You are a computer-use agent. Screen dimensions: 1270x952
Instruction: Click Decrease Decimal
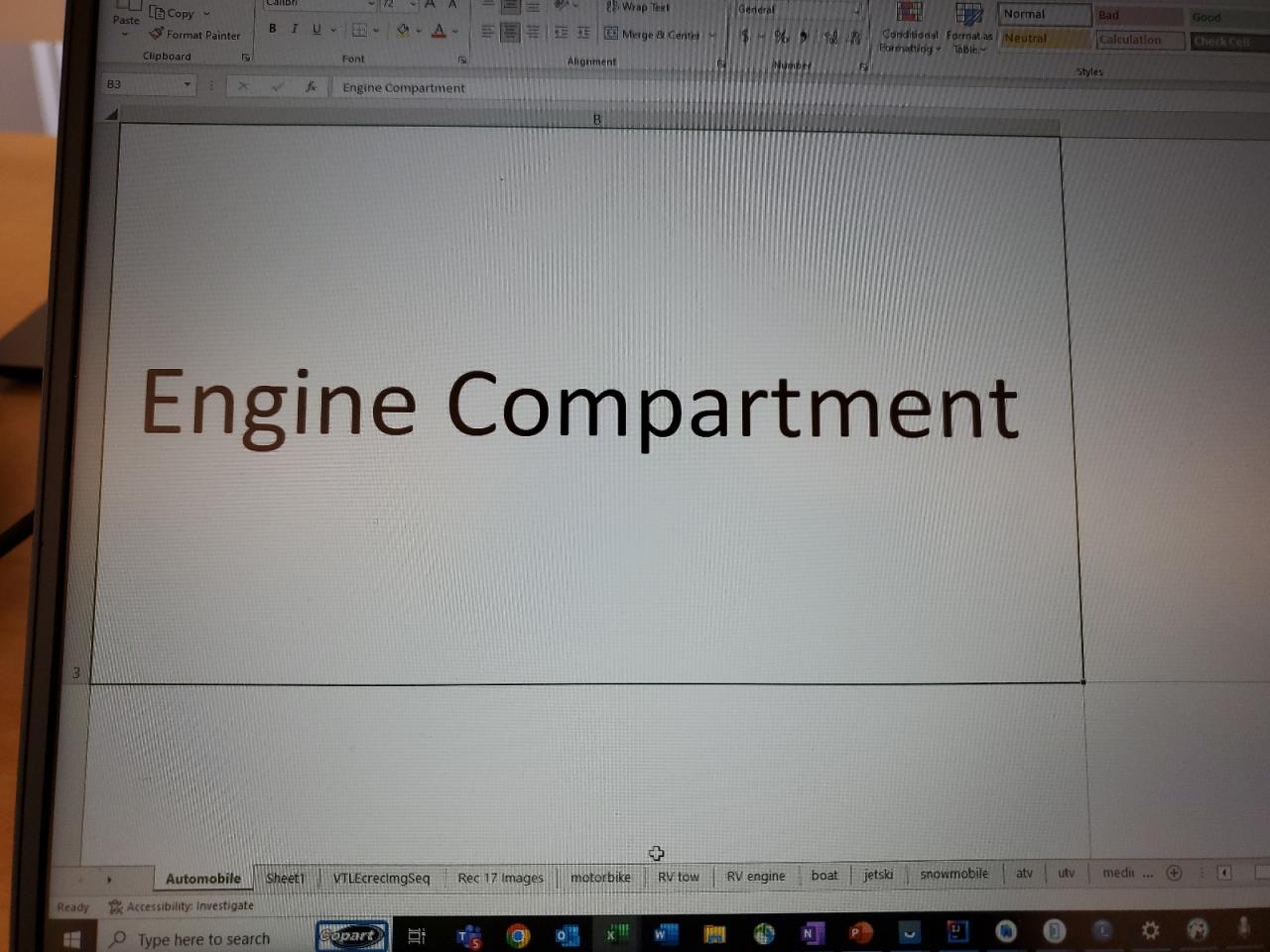(854, 38)
